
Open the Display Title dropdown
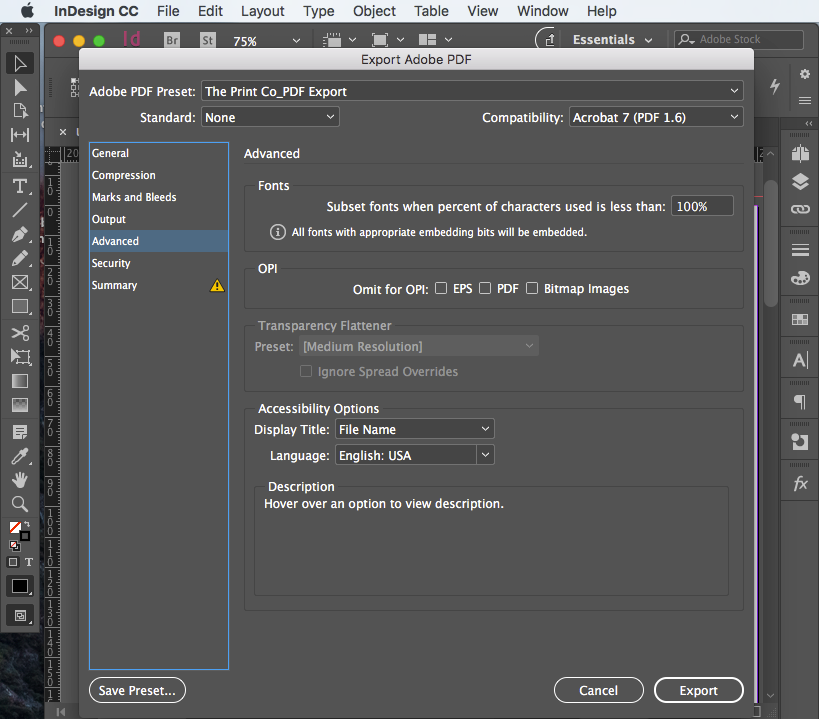(x=414, y=428)
